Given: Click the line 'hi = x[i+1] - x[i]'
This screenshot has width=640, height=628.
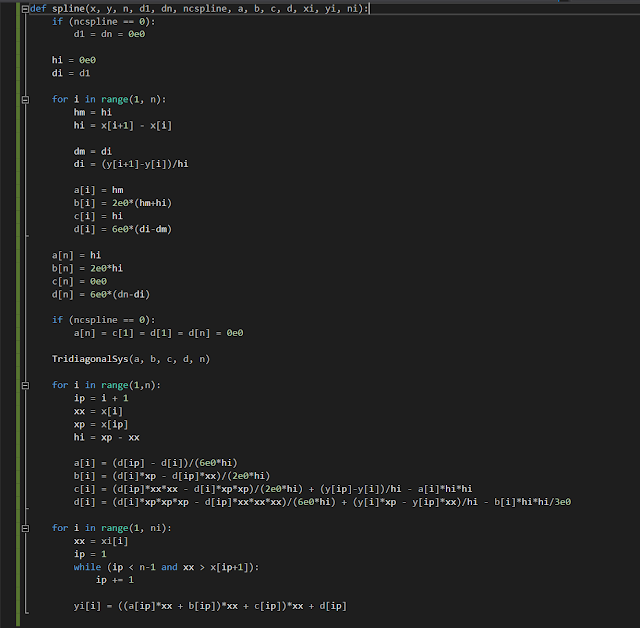Looking at the screenshot, I should [x=123, y=125].
